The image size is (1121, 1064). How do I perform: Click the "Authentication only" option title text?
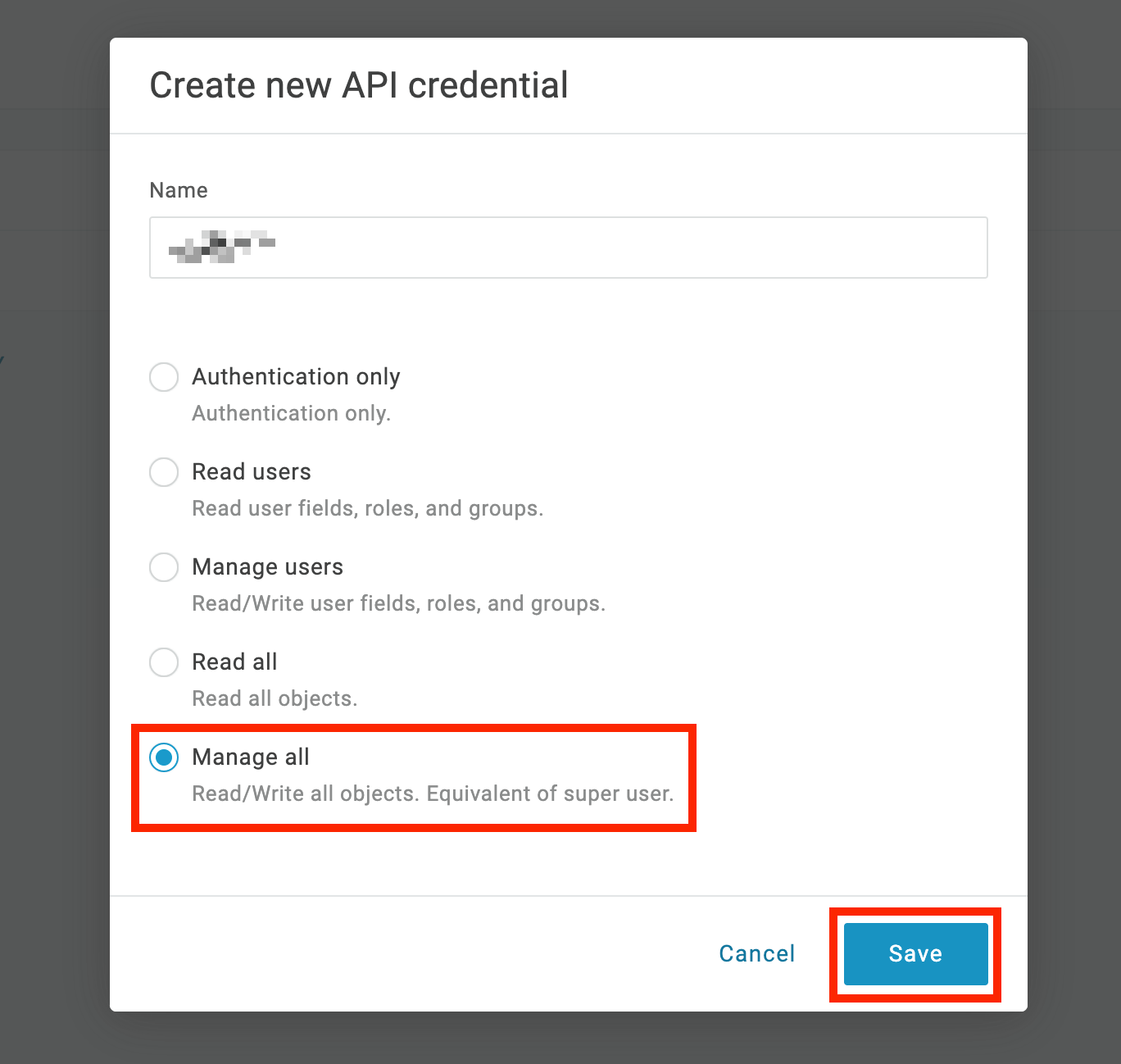[296, 377]
